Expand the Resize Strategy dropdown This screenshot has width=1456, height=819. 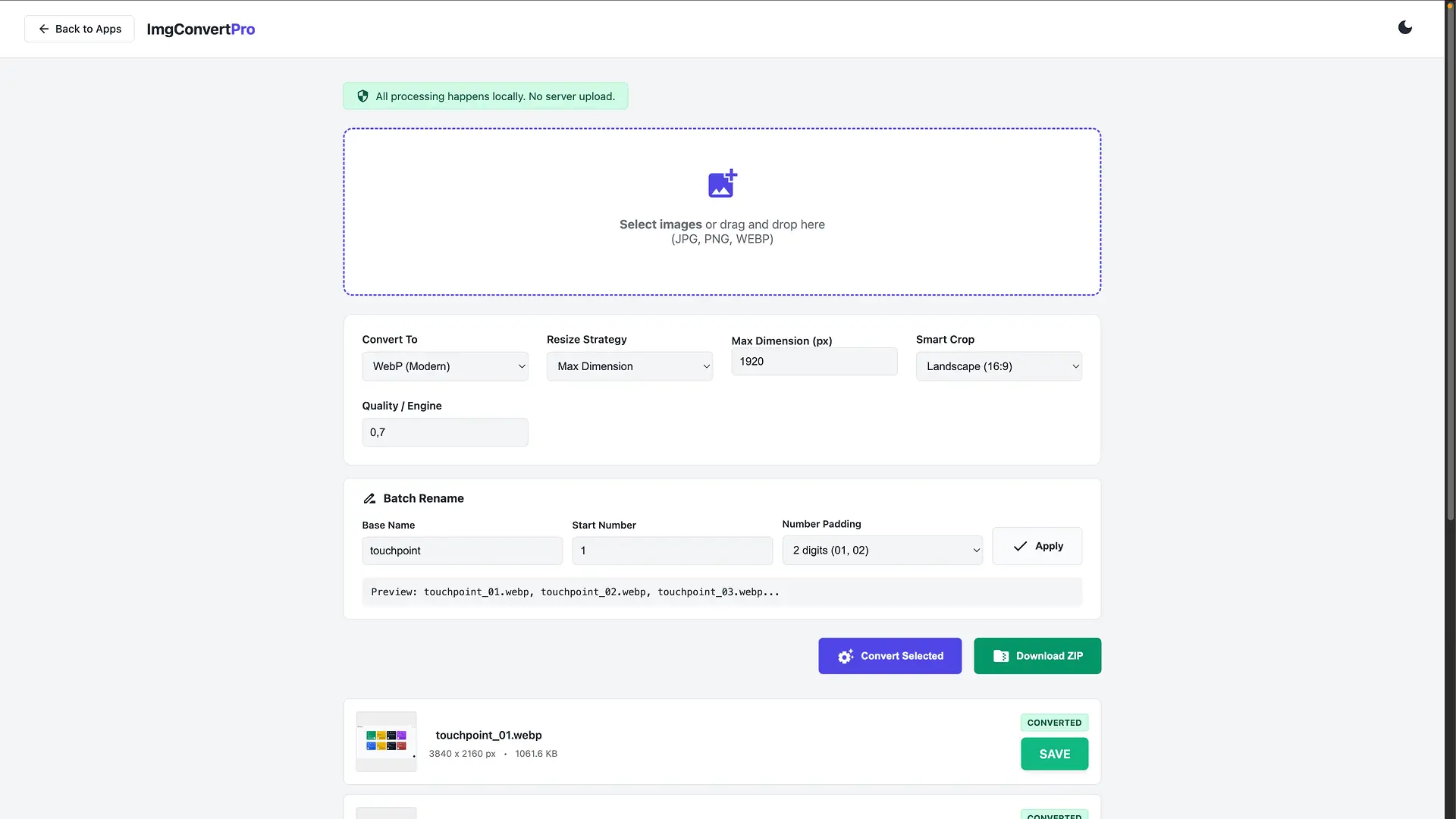(x=629, y=366)
